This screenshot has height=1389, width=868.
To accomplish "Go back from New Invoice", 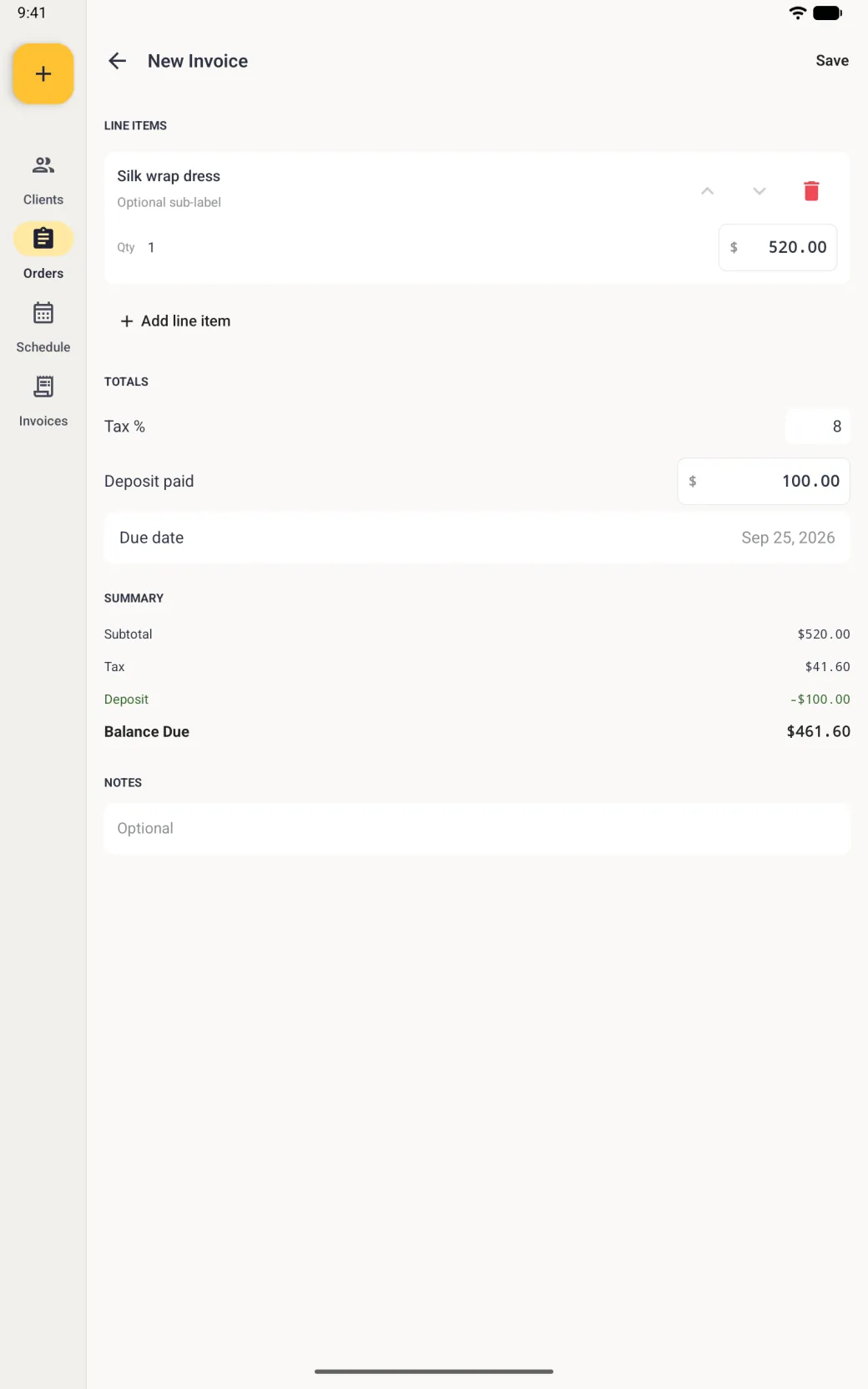I will pyautogui.click(x=118, y=61).
